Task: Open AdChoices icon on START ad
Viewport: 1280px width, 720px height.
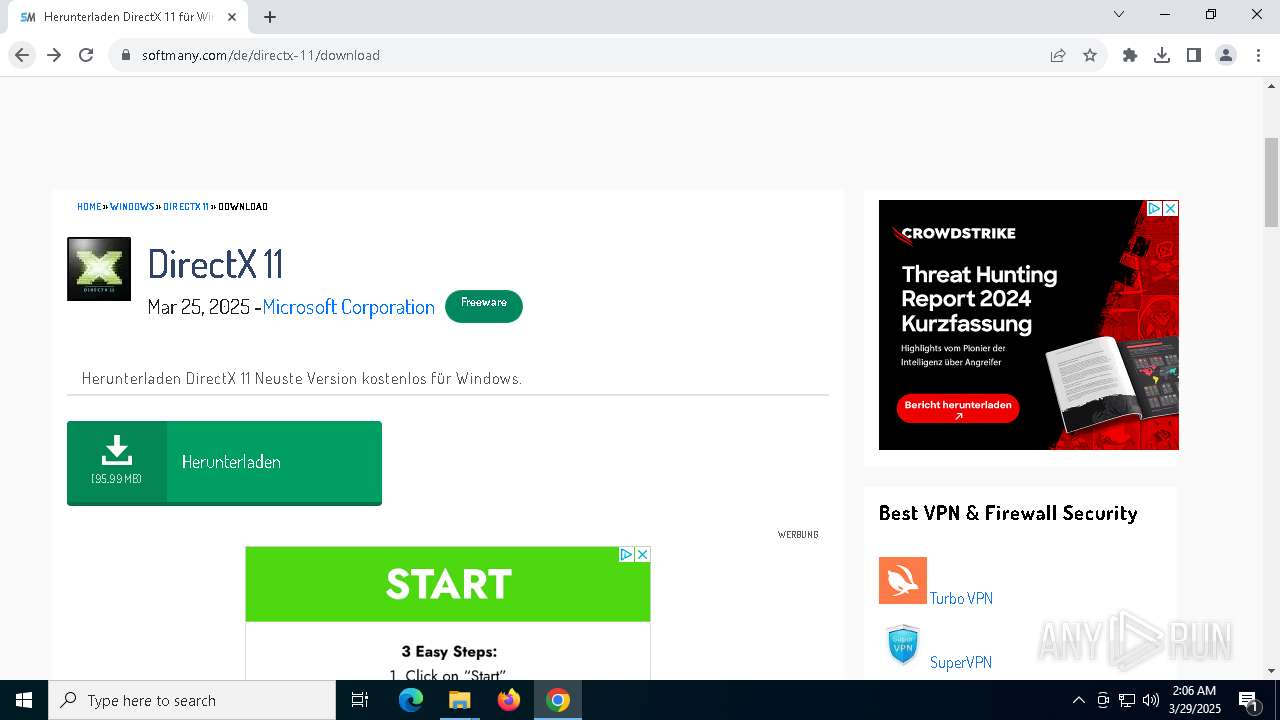Action: point(627,554)
